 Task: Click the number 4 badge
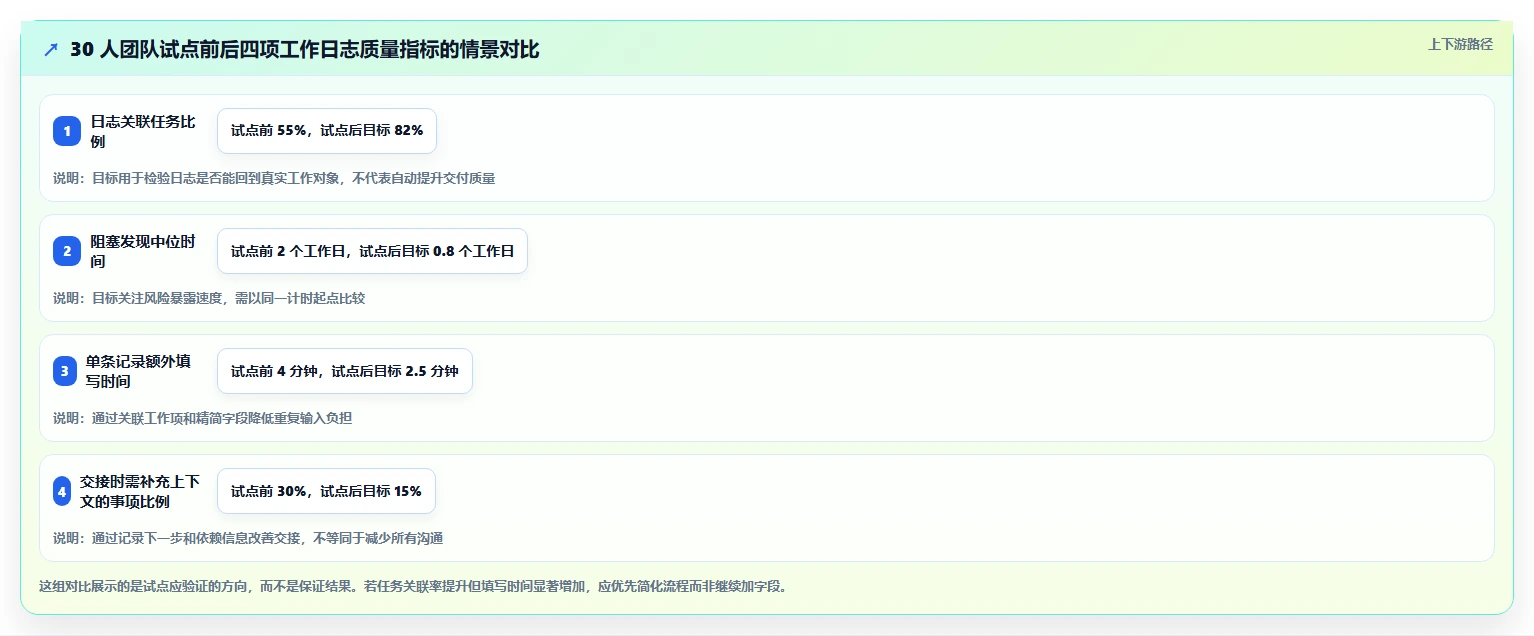(62, 491)
